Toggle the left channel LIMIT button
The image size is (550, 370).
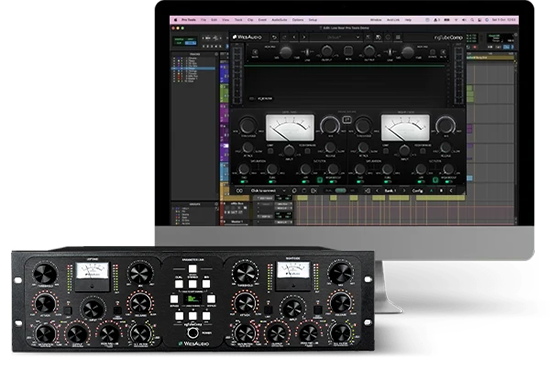(270, 152)
